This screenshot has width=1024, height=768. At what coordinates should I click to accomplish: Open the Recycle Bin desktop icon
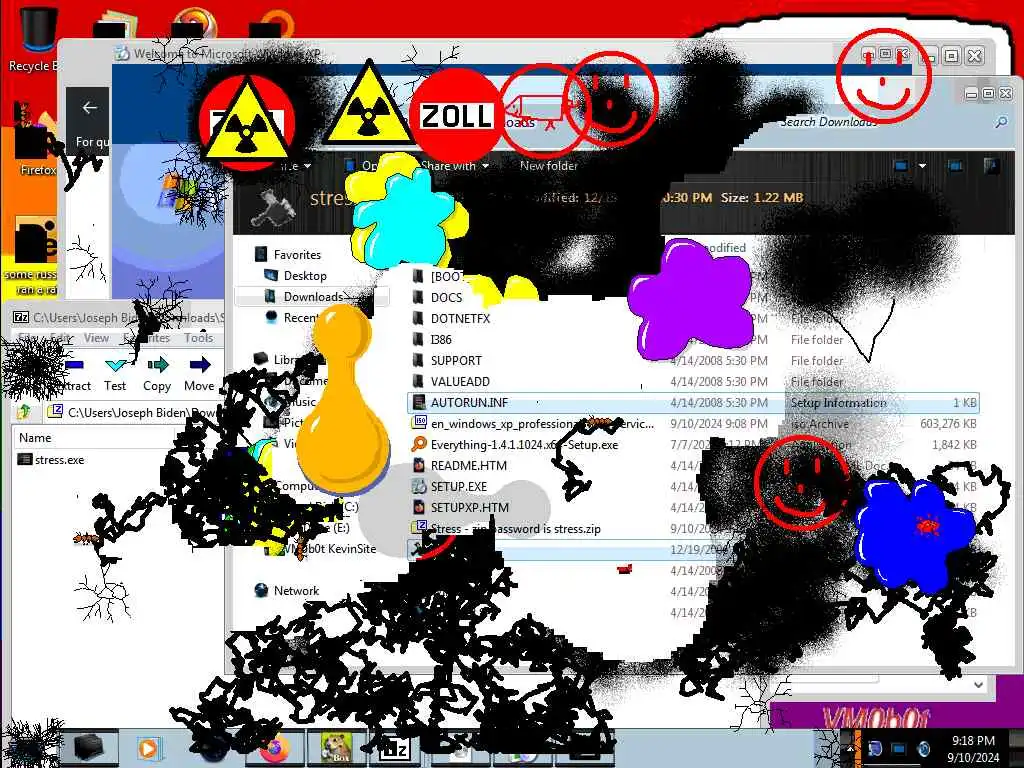pyautogui.click(x=36, y=38)
